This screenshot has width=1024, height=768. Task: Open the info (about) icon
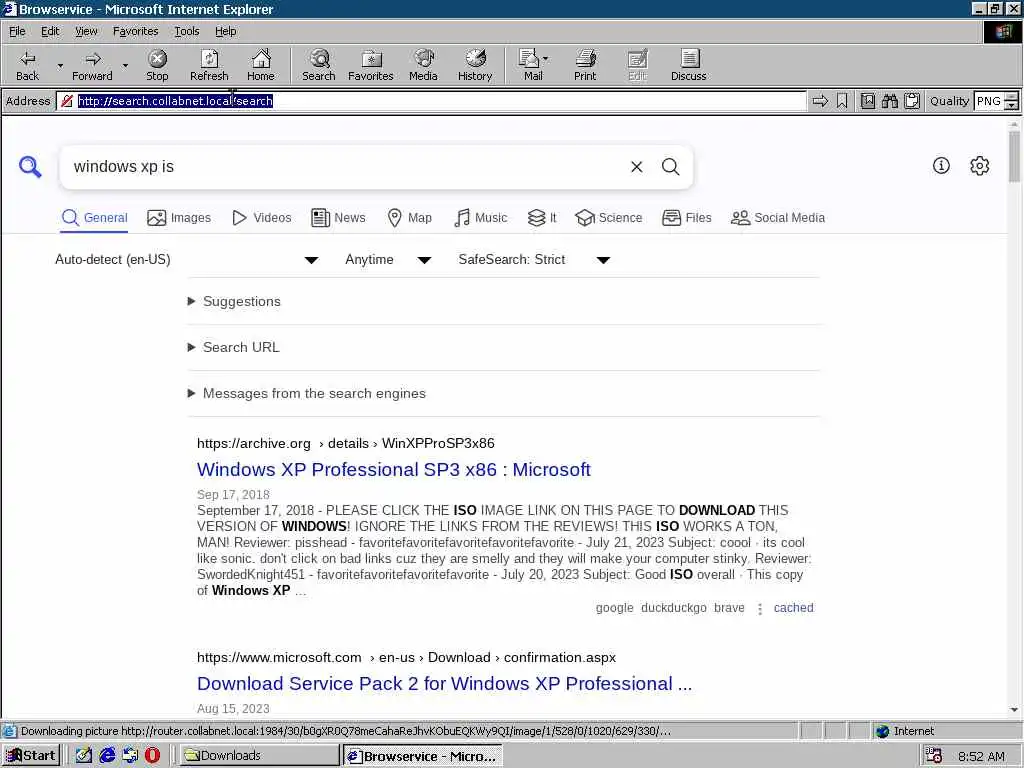[x=941, y=166]
